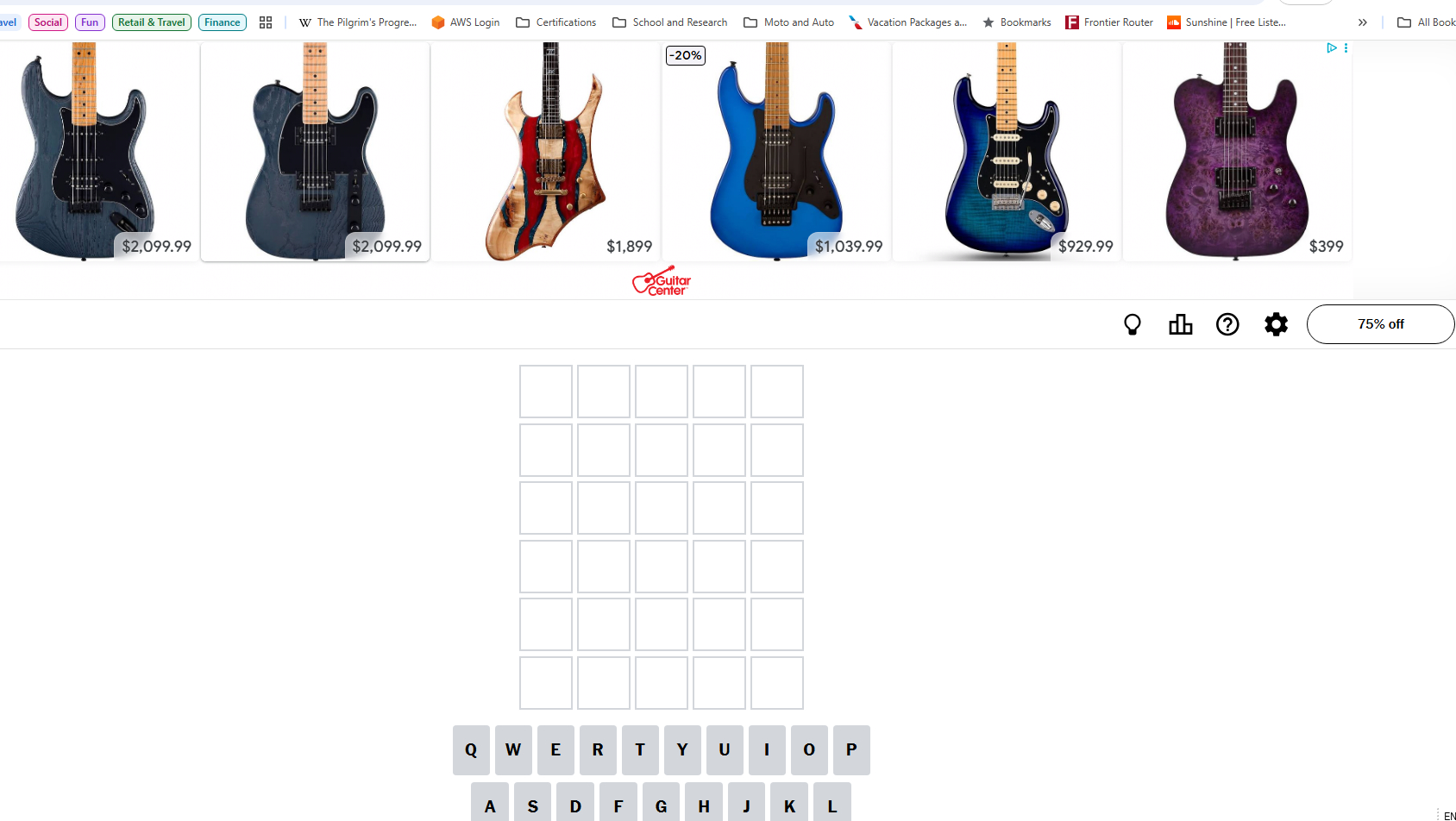Open the Moto and Auto folder
Screen dimensions: 1456x821
(x=789, y=22)
